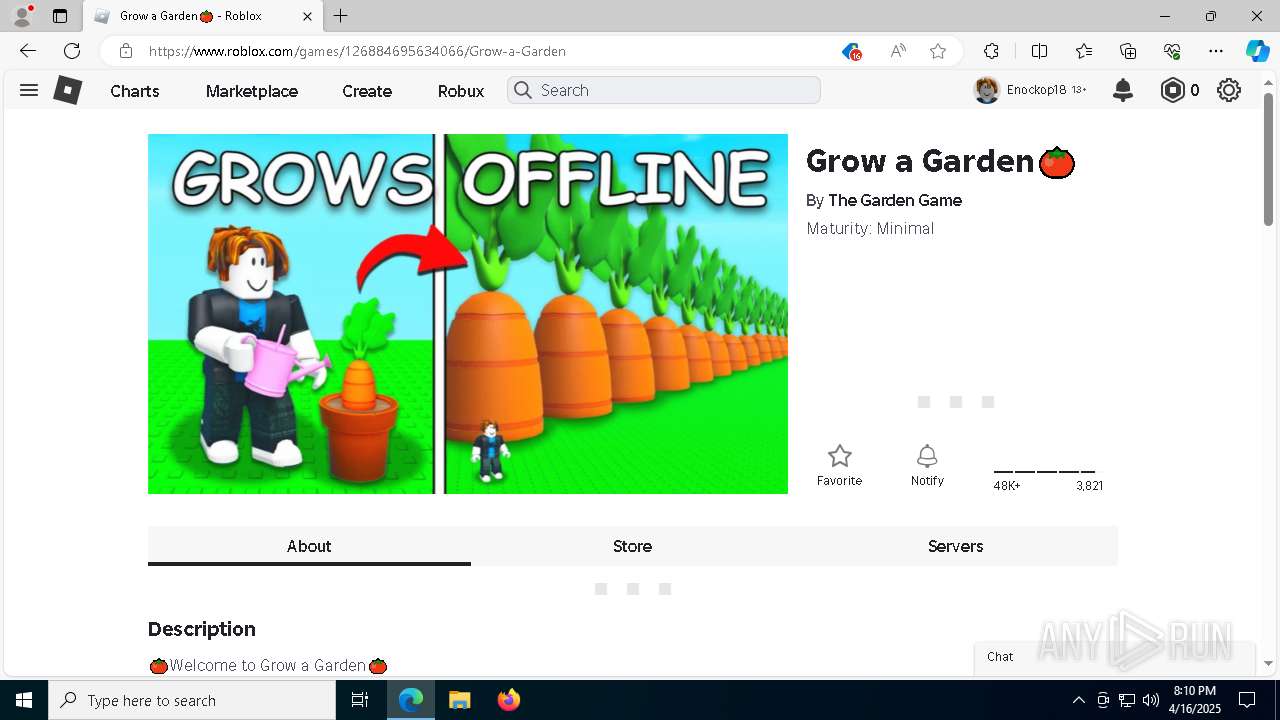Open Task View on taskbar
Viewport: 1280px width, 720px height.
pos(360,700)
